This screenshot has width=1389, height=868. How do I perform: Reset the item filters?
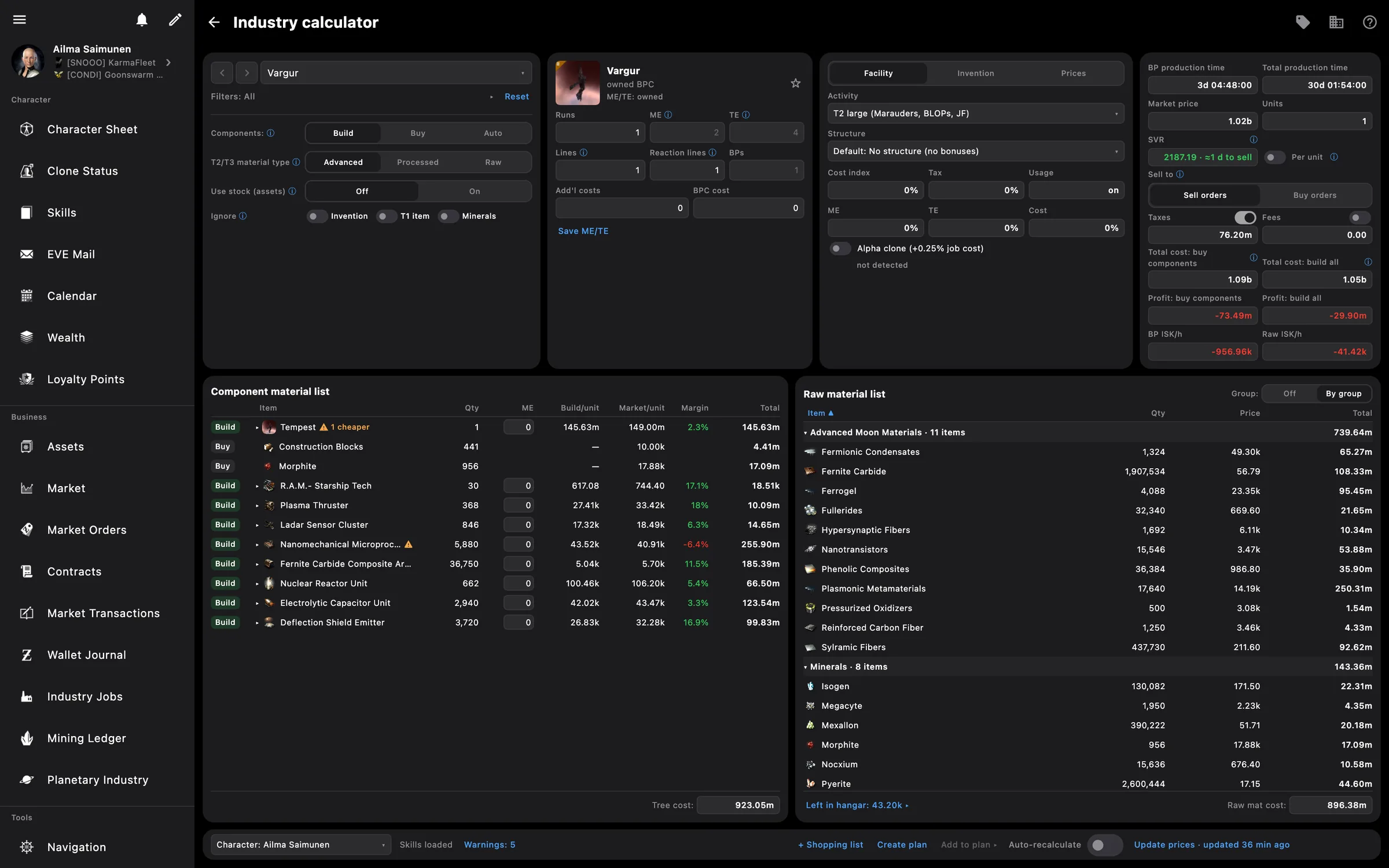(x=516, y=97)
